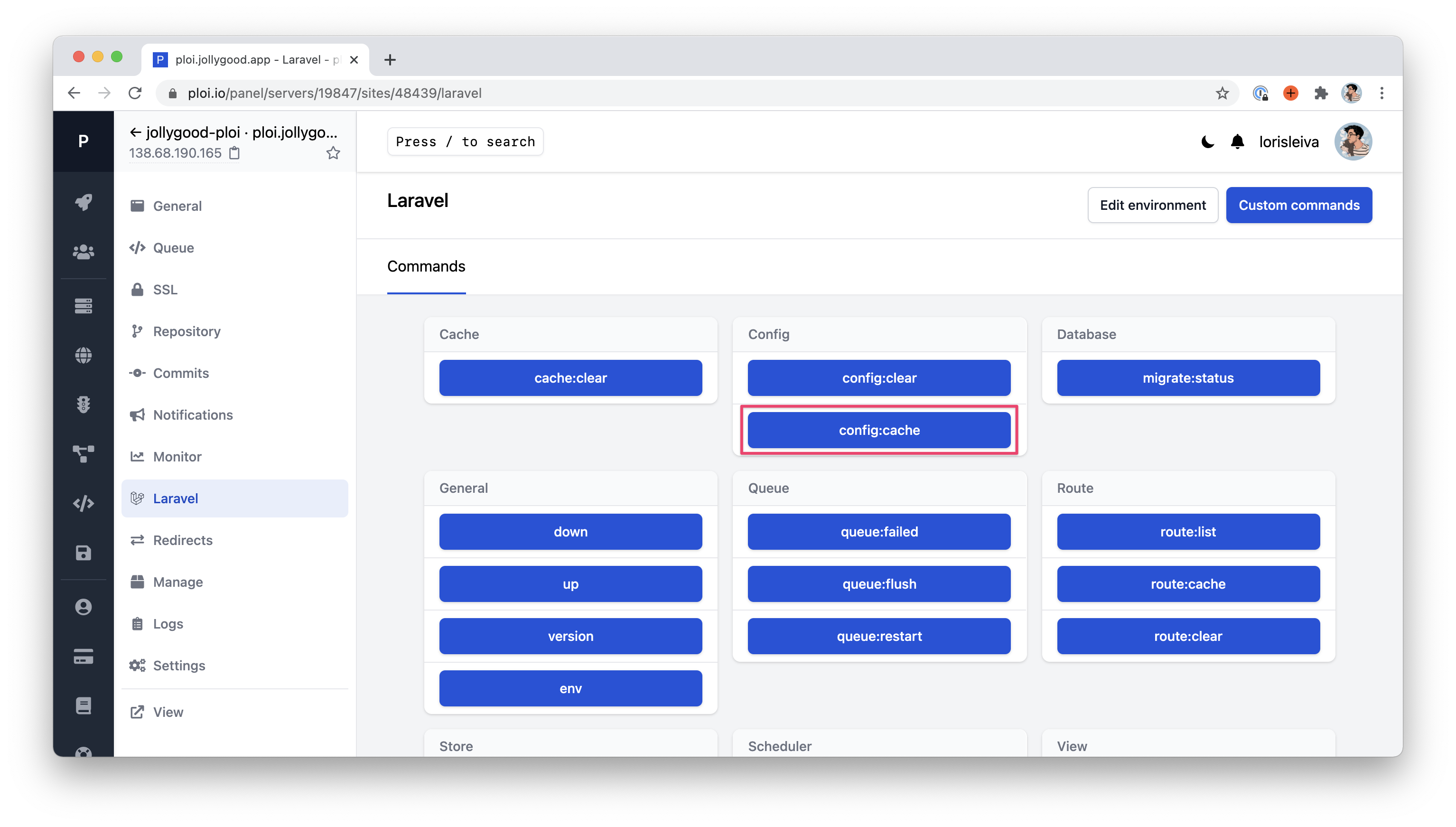Click the View external link
The width and height of the screenshot is (1456, 827).
pos(234,712)
